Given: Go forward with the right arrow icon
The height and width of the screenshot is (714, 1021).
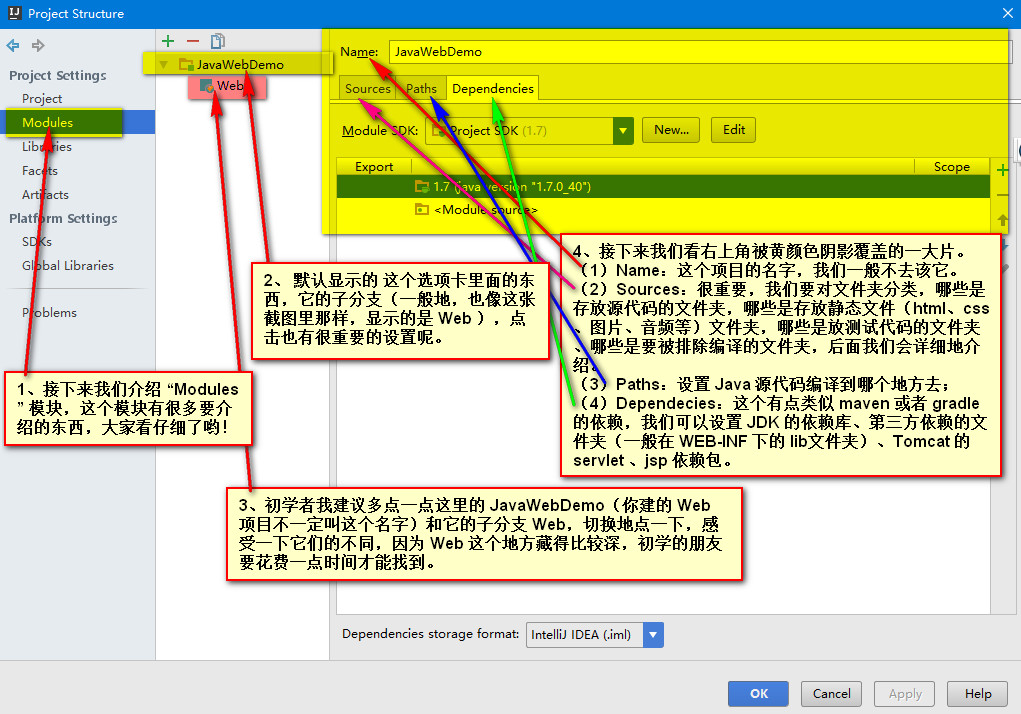Looking at the screenshot, I should pyautogui.click(x=38, y=46).
